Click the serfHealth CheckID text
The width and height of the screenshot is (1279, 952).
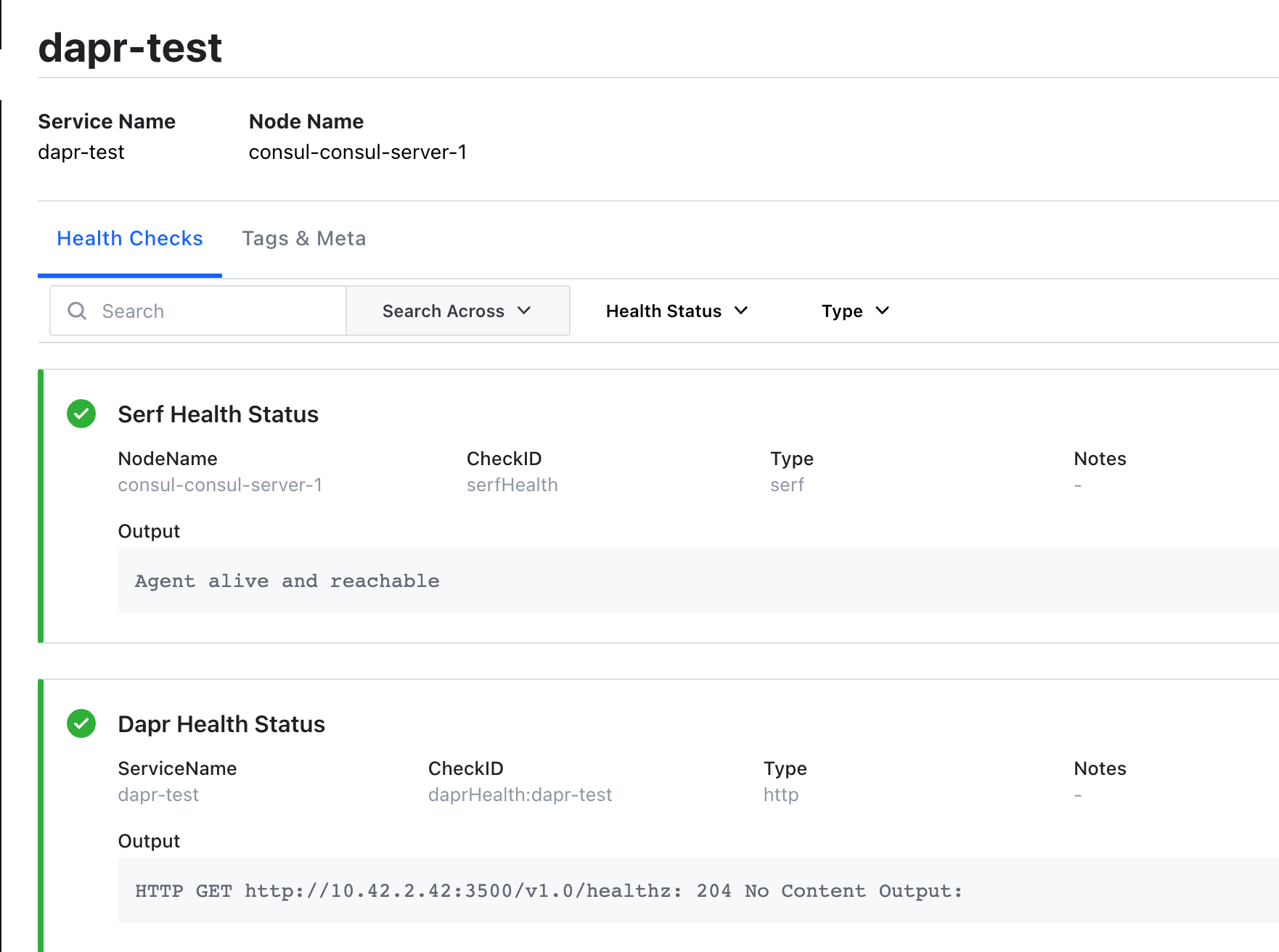512,485
